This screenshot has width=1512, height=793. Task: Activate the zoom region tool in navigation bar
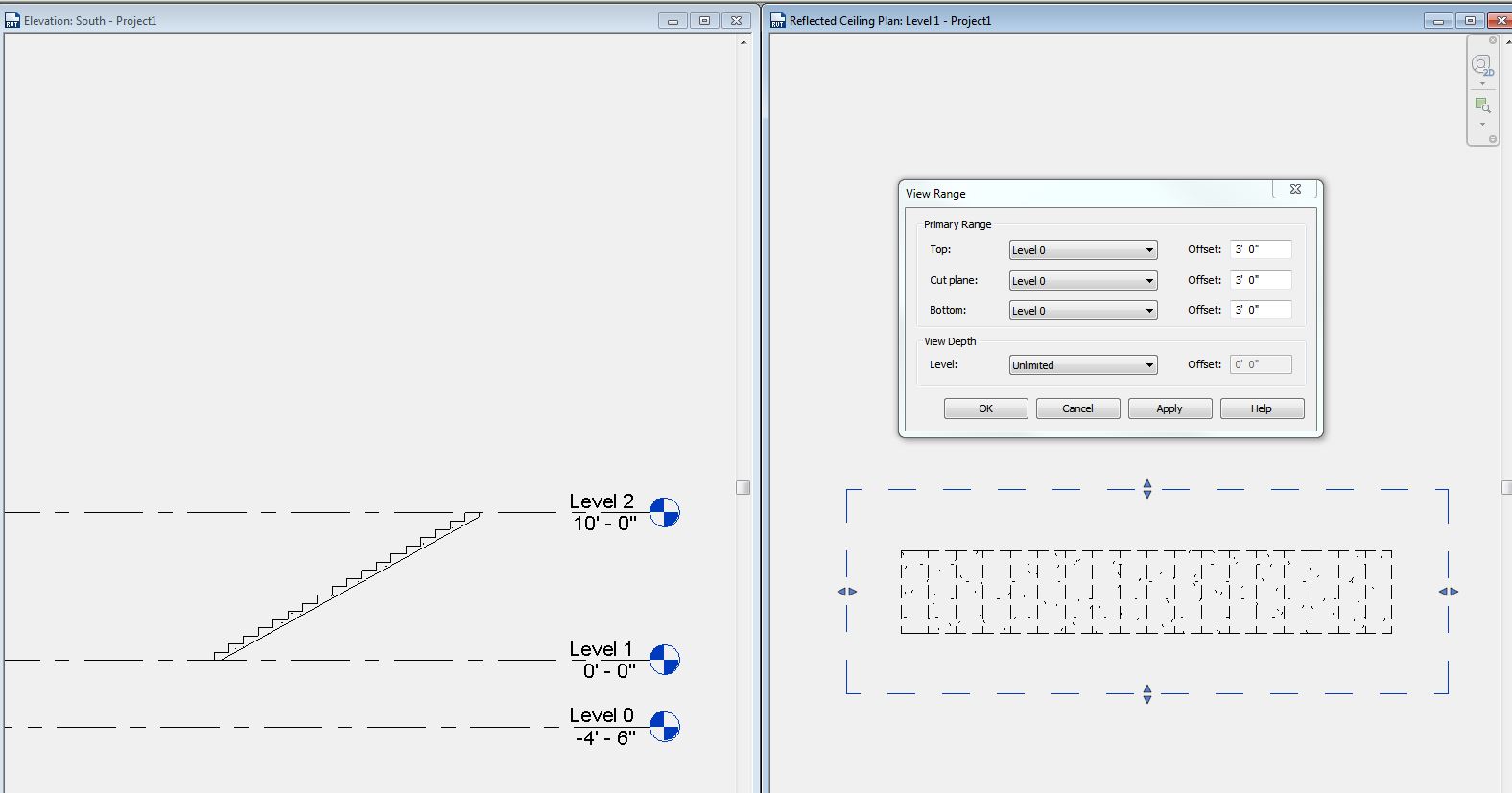click(1482, 105)
